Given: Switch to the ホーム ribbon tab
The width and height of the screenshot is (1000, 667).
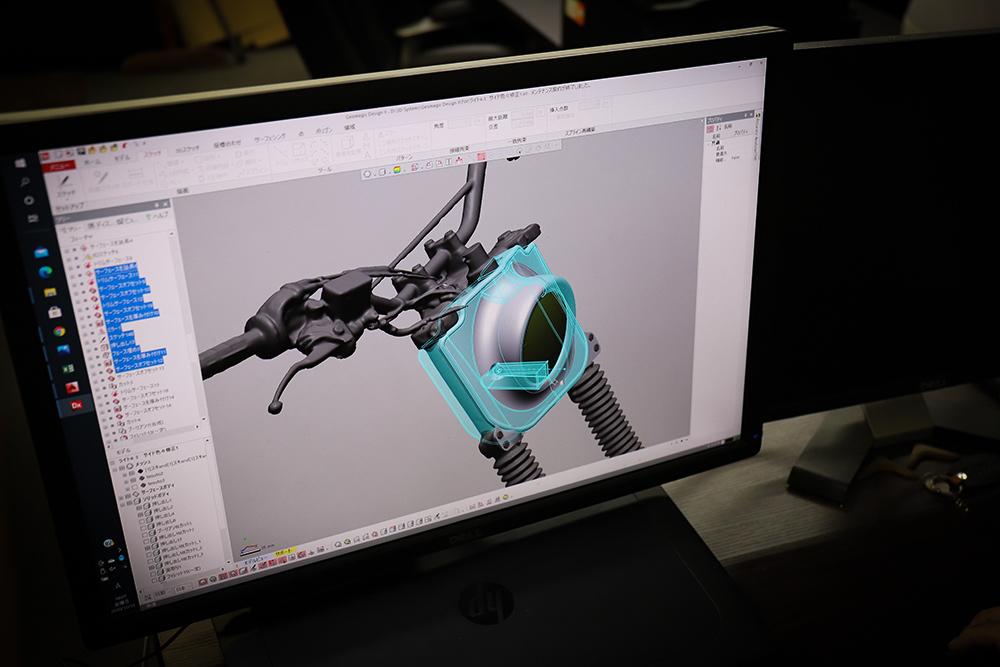Looking at the screenshot, I should [92, 163].
